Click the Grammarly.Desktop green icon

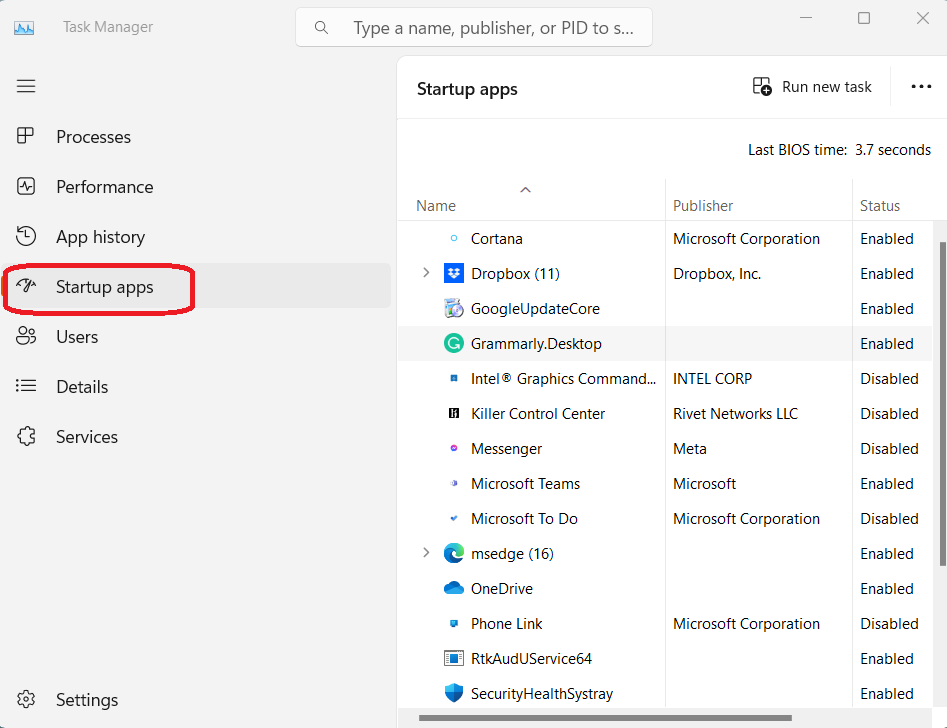454,344
